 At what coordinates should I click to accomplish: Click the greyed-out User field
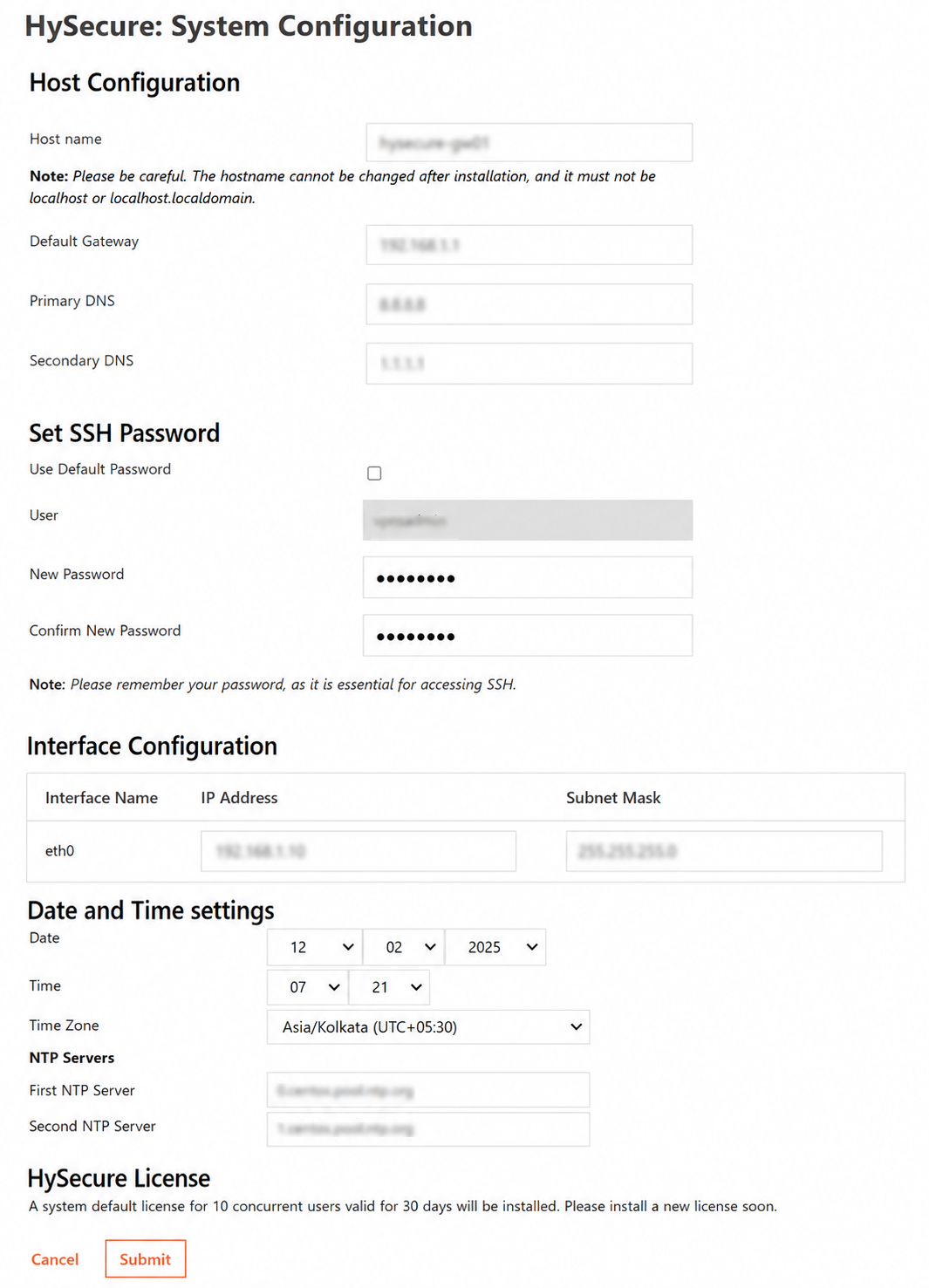coord(528,521)
